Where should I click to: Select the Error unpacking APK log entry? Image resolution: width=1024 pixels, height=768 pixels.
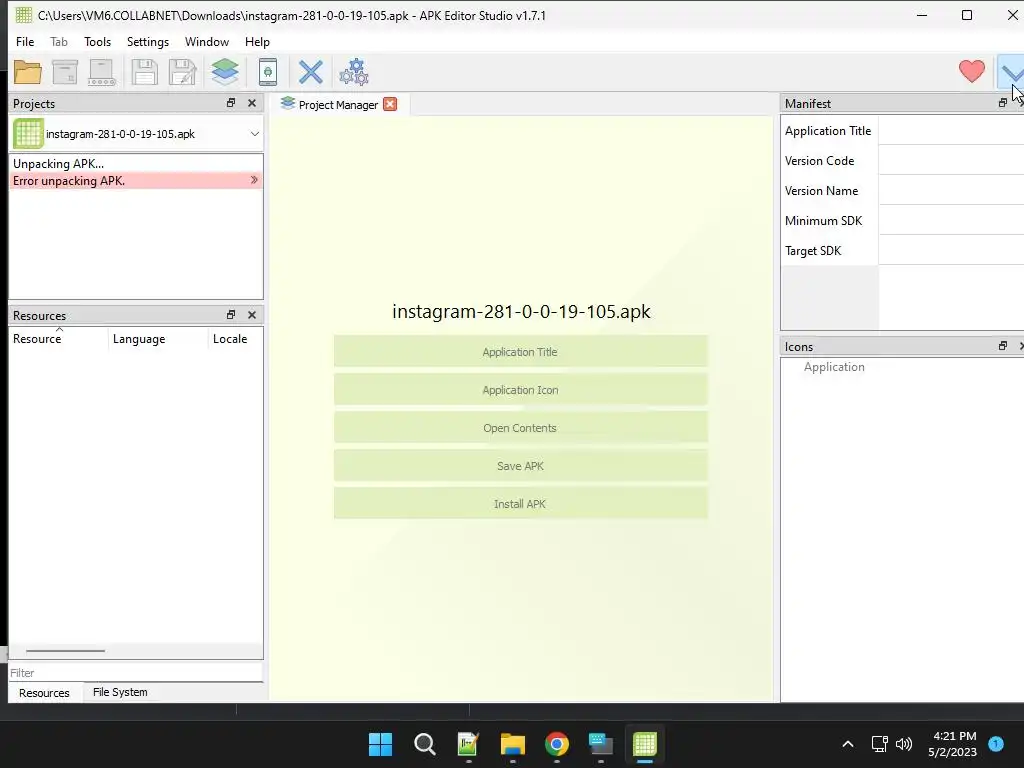[x=136, y=181]
